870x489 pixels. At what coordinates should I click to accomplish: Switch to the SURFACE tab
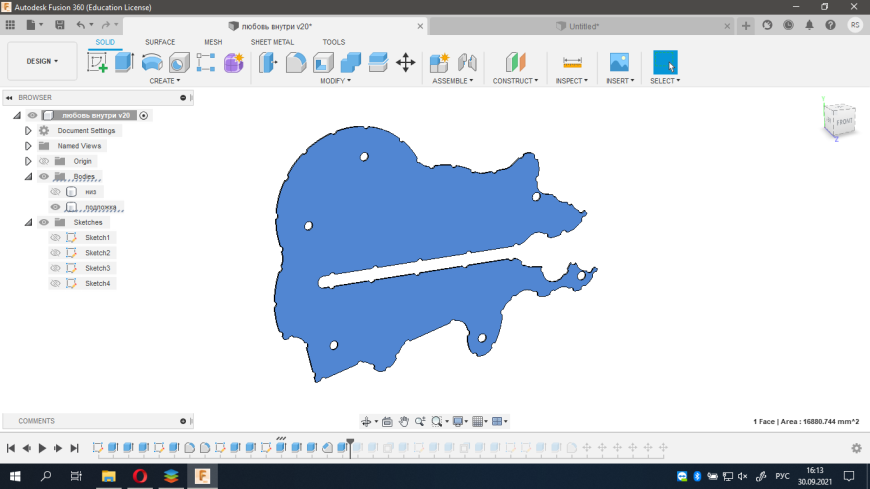point(160,42)
